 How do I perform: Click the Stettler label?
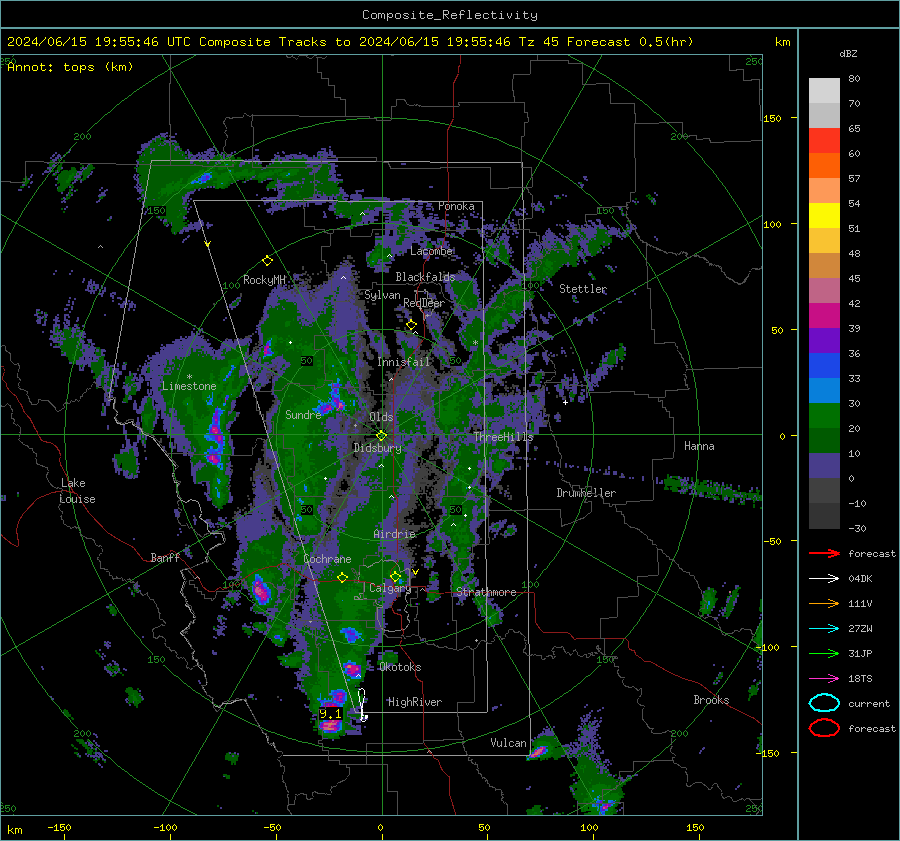pyautogui.click(x=583, y=289)
